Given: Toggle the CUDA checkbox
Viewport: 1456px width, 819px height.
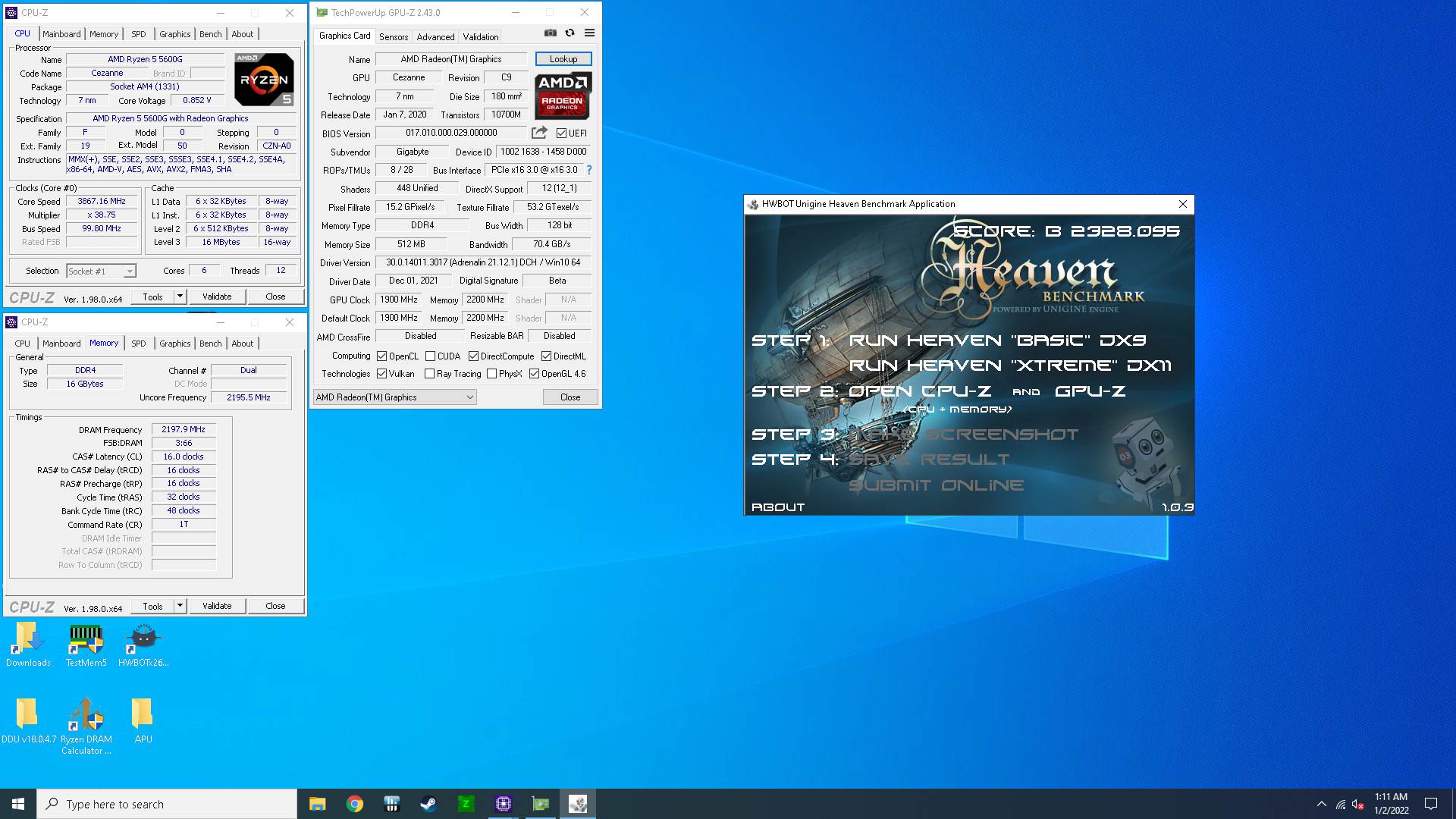Looking at the screenshot, I should [x=430, y=356].
